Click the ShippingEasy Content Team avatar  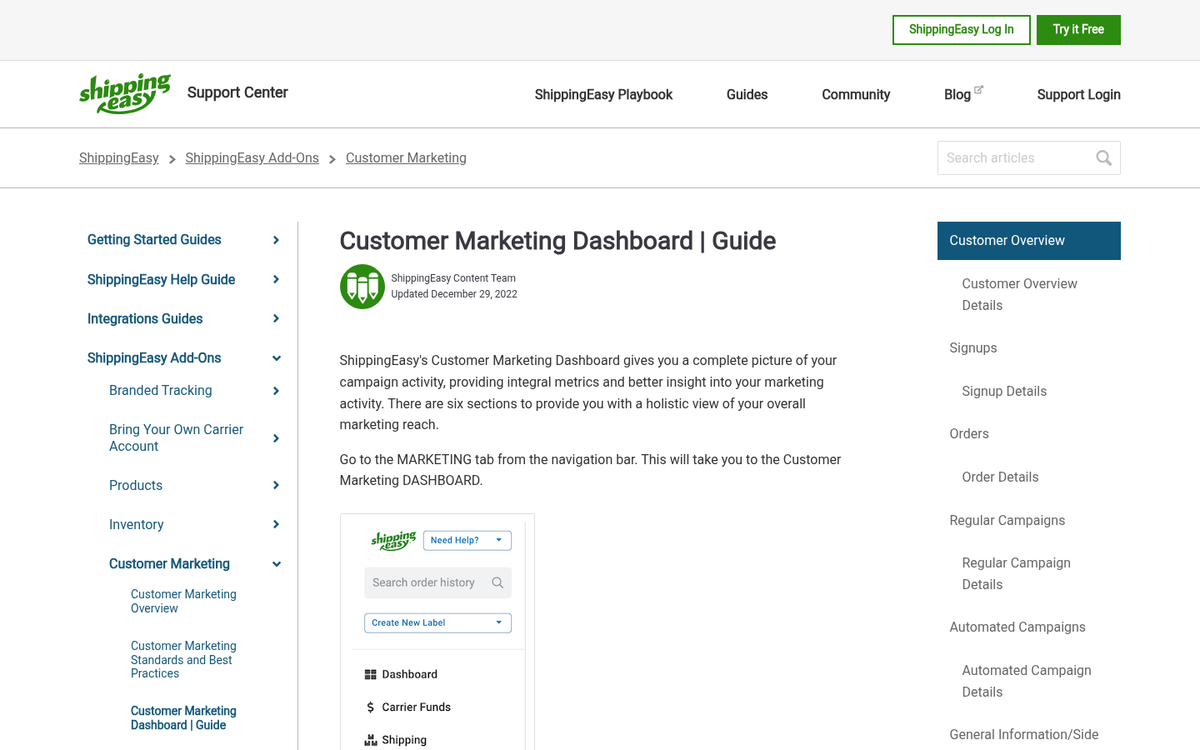362,287
